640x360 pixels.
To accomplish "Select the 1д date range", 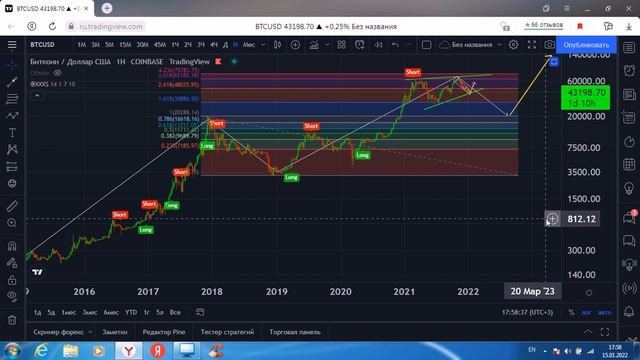I will pos(38,313).
